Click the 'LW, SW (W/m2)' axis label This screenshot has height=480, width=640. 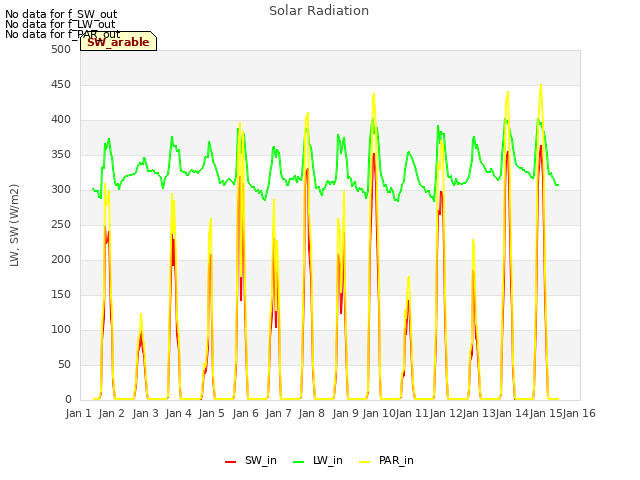(x=14, y=225)
